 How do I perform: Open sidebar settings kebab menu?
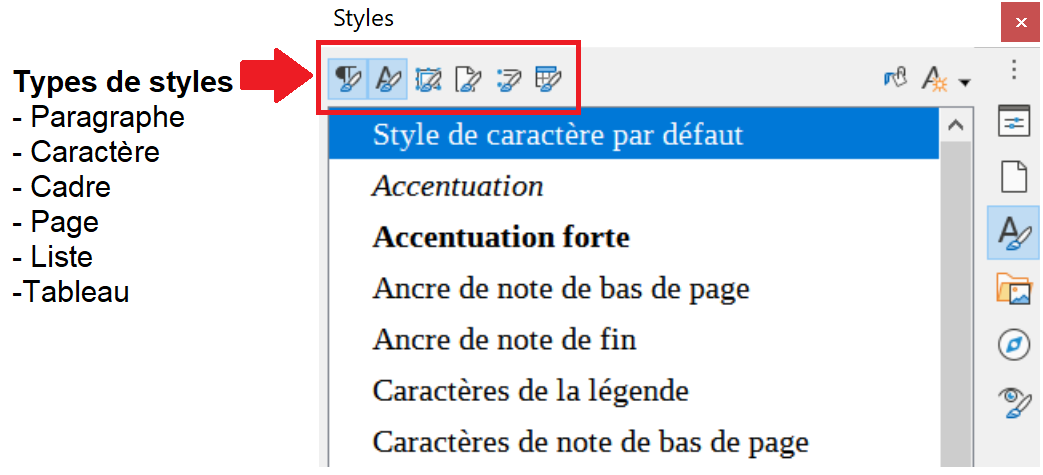(1014, 69)
